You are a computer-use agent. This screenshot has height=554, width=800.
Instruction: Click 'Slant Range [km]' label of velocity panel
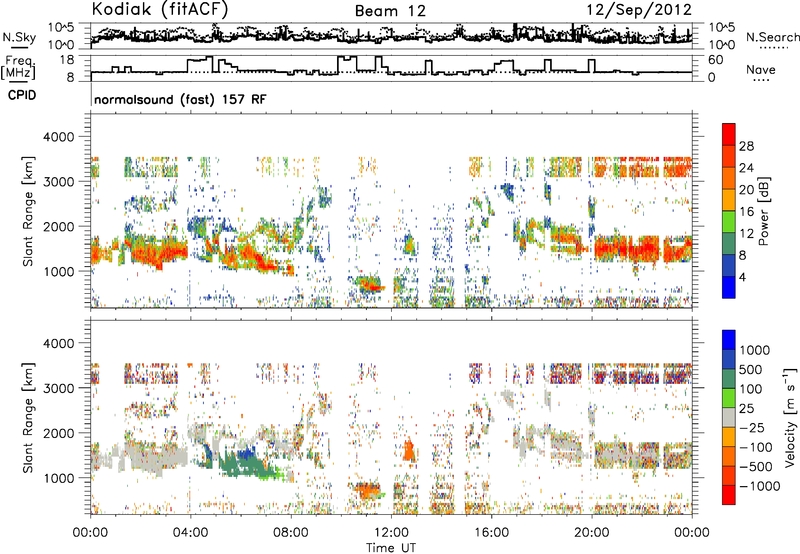[28, 418]
